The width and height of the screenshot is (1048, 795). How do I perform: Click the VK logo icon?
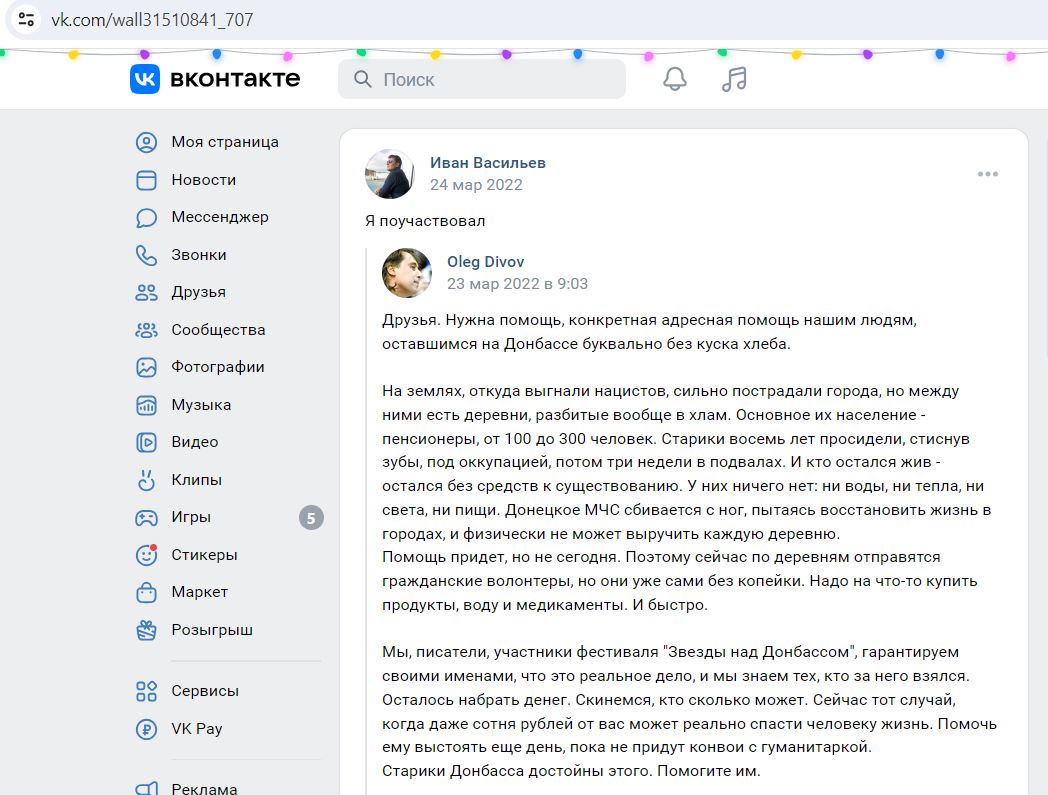click(144, 79)
